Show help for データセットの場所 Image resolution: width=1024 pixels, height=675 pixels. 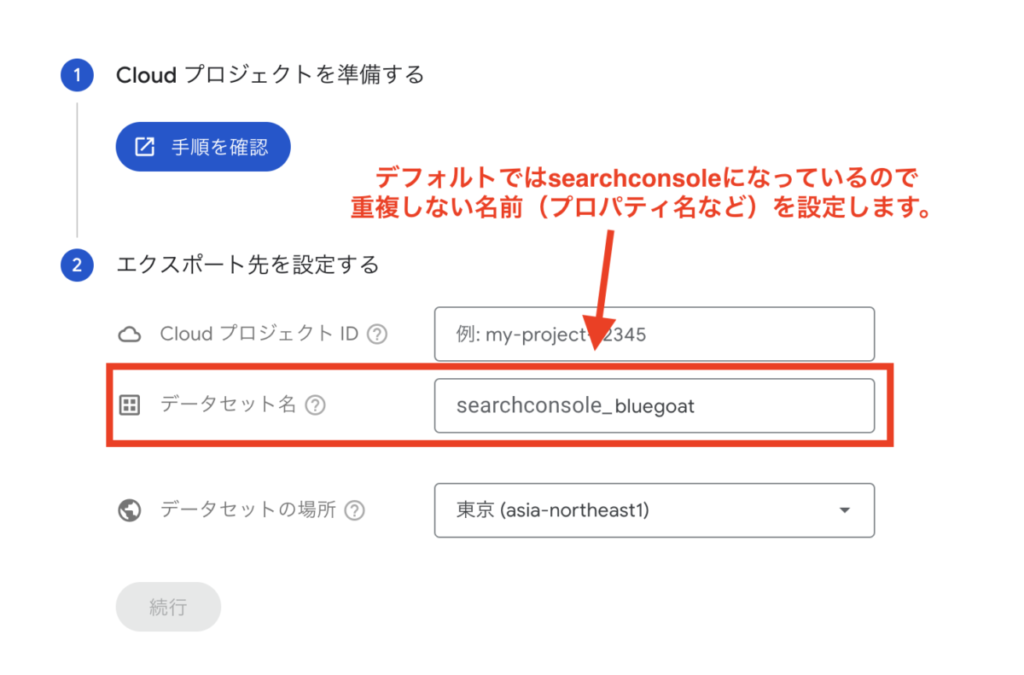click(x=355, y=510)
